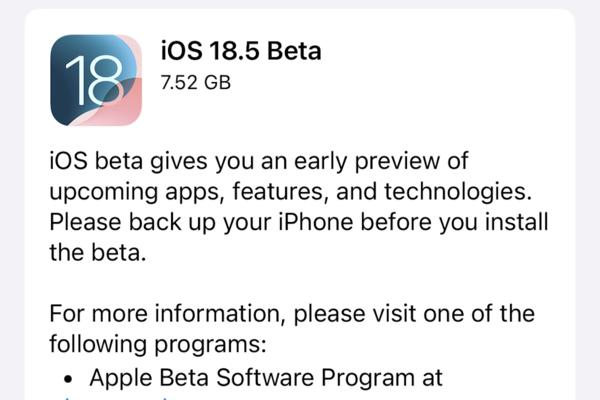Click the word "information" in the description
This screenshot has width=600, height=400.
[x=220, y=313]
